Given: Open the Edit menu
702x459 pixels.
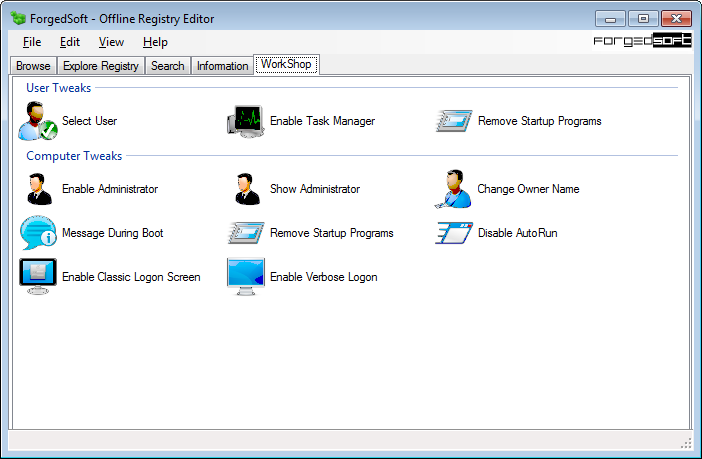Looking at the screenshot, I should click(x=70, y=42).
